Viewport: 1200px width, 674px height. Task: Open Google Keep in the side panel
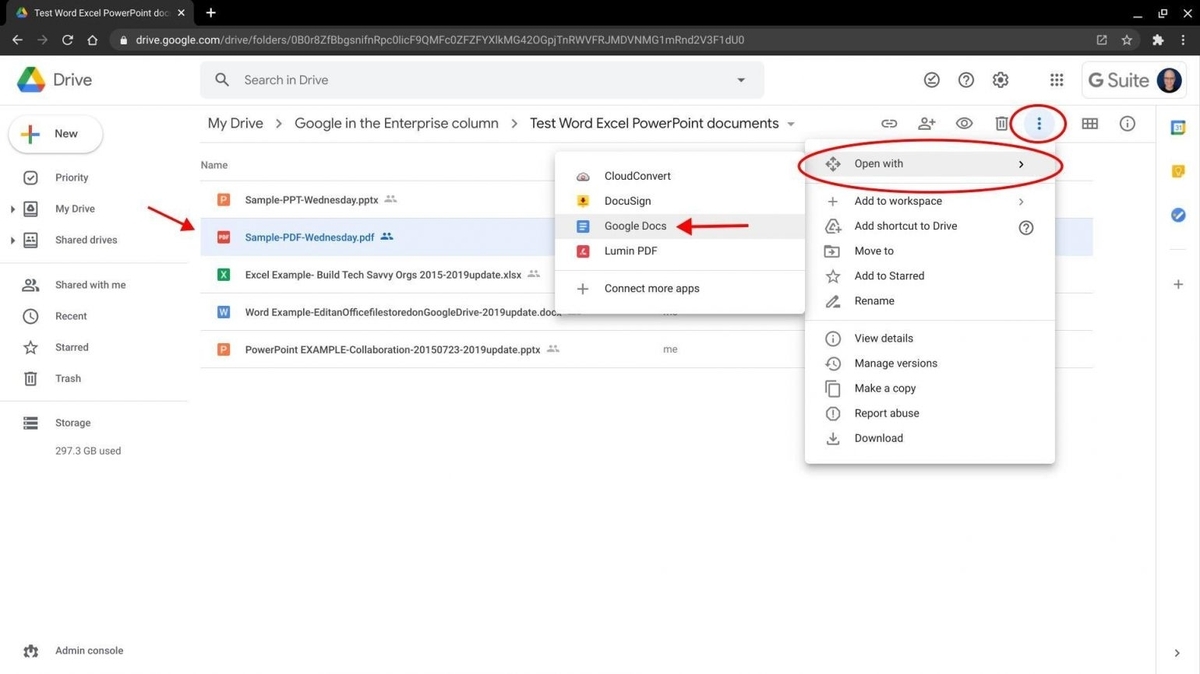[1178, 171]
